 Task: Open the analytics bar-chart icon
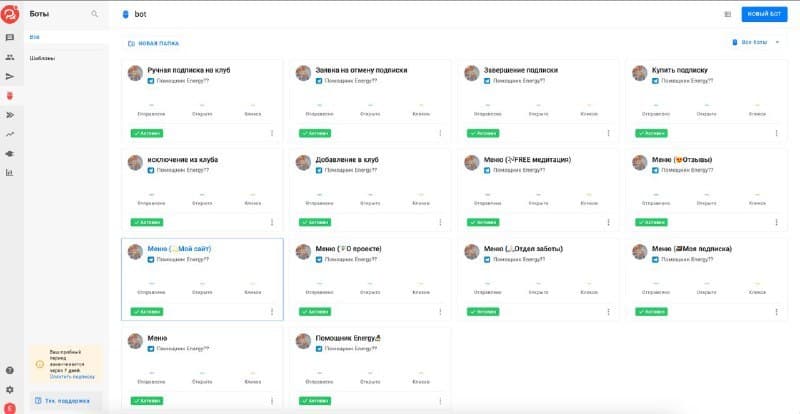tap(10, 173)
